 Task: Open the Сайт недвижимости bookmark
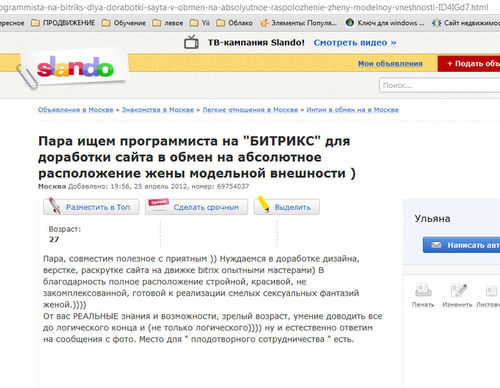pos(466,23)
